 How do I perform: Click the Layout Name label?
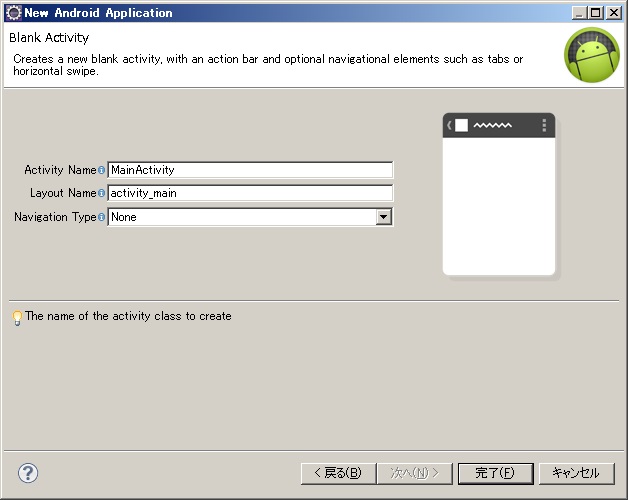[63, 193]
